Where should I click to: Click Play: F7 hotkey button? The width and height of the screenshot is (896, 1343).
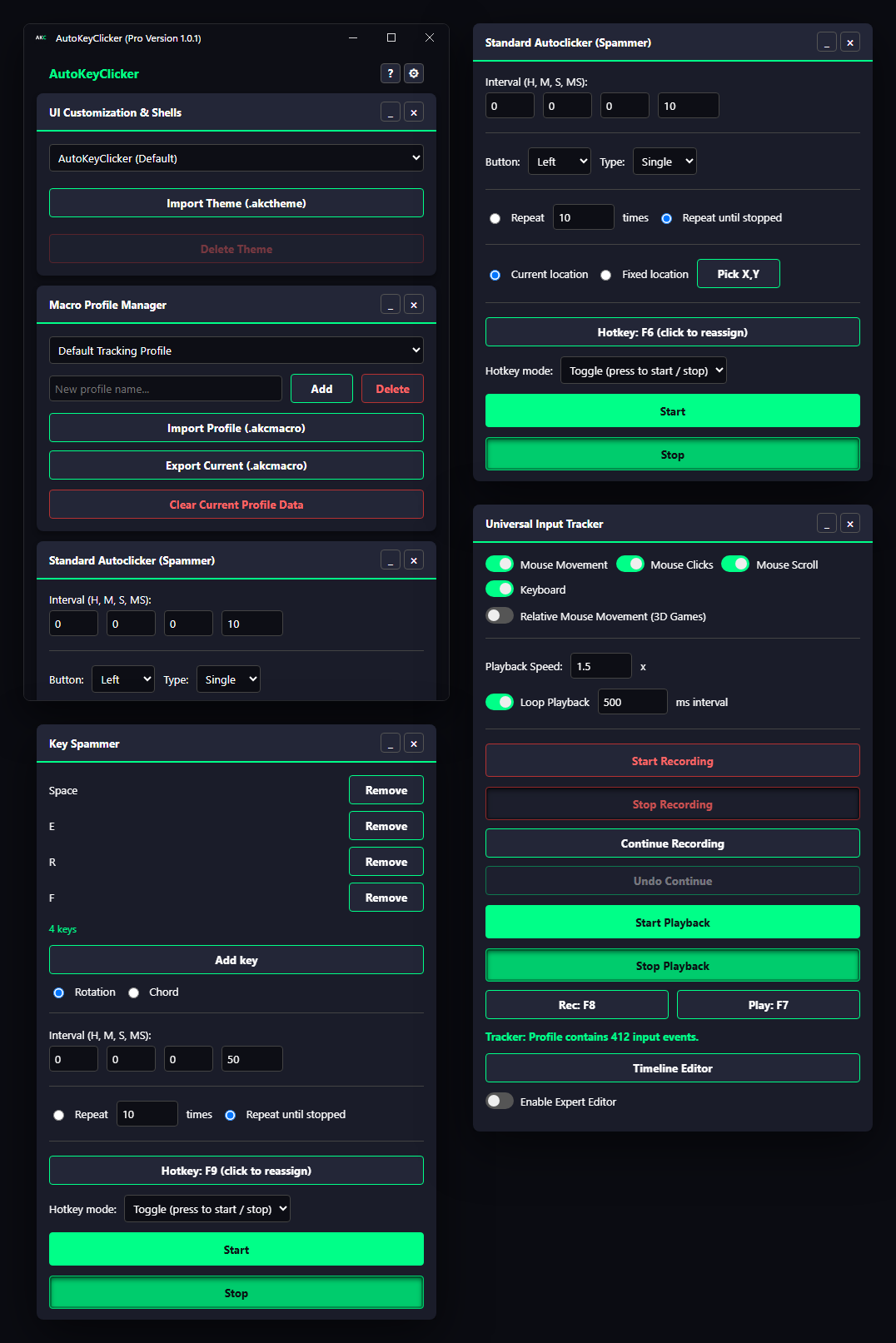pyautogui.click(x=769, y=1005)
